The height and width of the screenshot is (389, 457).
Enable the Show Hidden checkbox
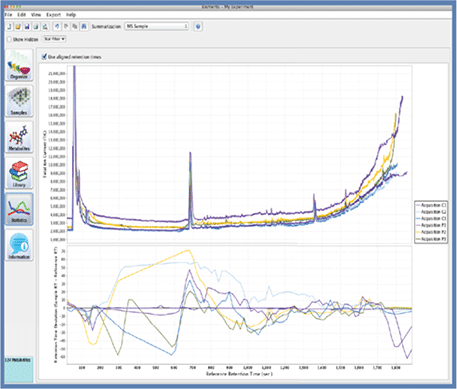tap(9, 39)
